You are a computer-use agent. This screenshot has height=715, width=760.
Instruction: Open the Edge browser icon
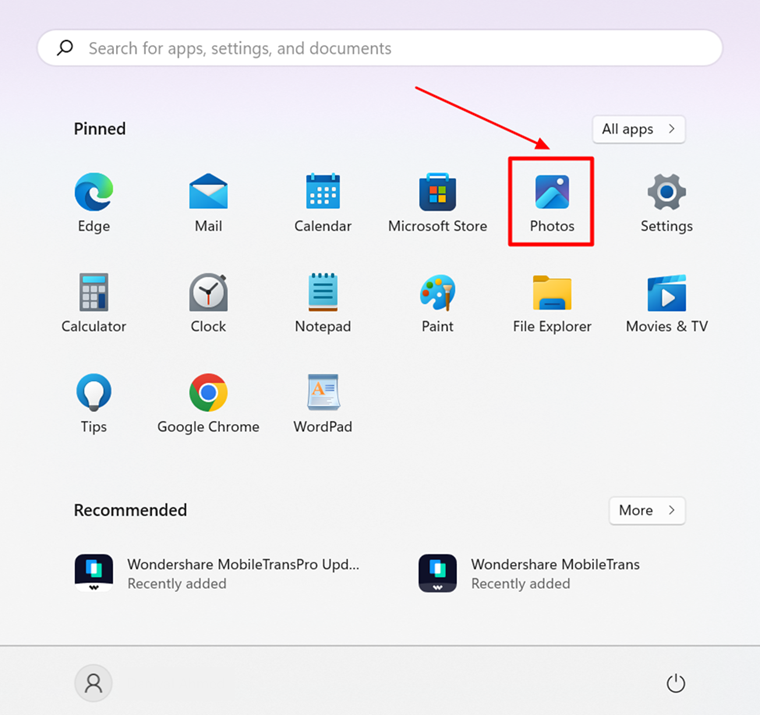94,192
